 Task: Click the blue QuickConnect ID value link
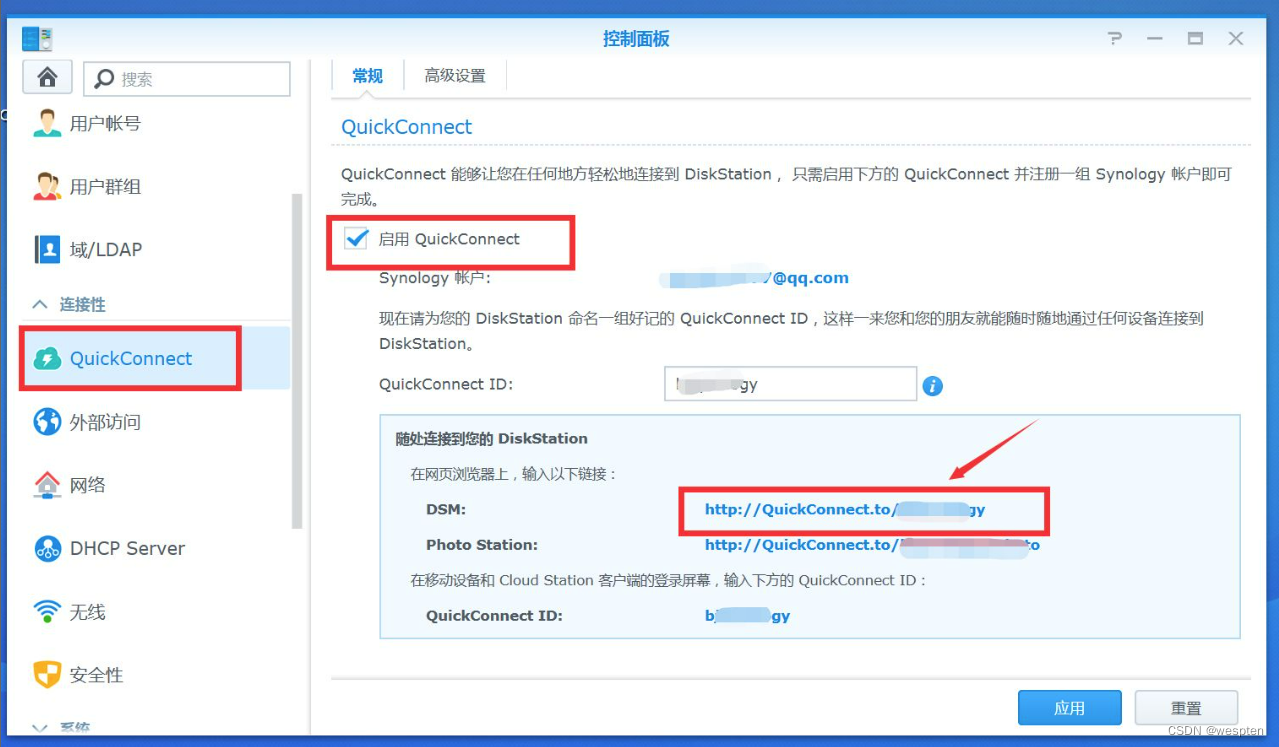pyautogui.click(x=747, y=615)
